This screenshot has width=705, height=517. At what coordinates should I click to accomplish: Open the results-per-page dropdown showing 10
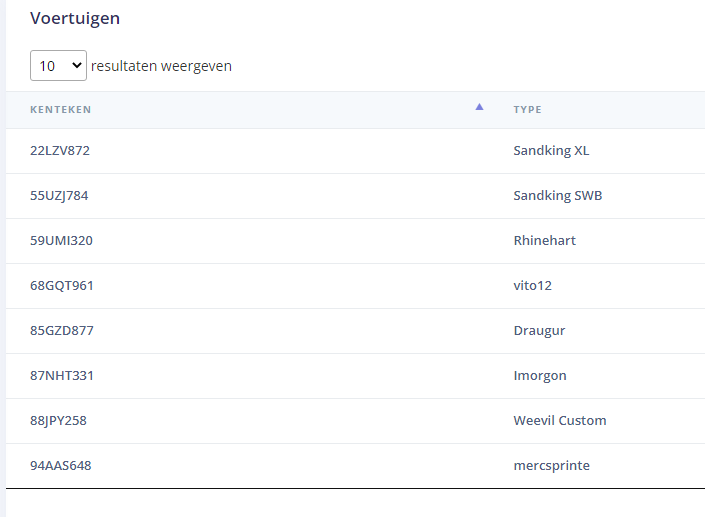(x=58, y=66)
